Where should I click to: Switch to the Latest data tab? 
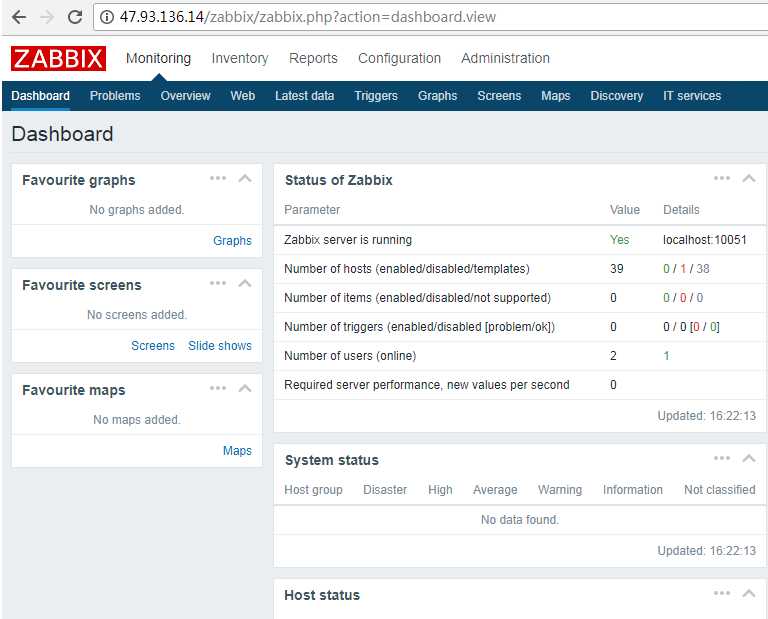point(304,96)
